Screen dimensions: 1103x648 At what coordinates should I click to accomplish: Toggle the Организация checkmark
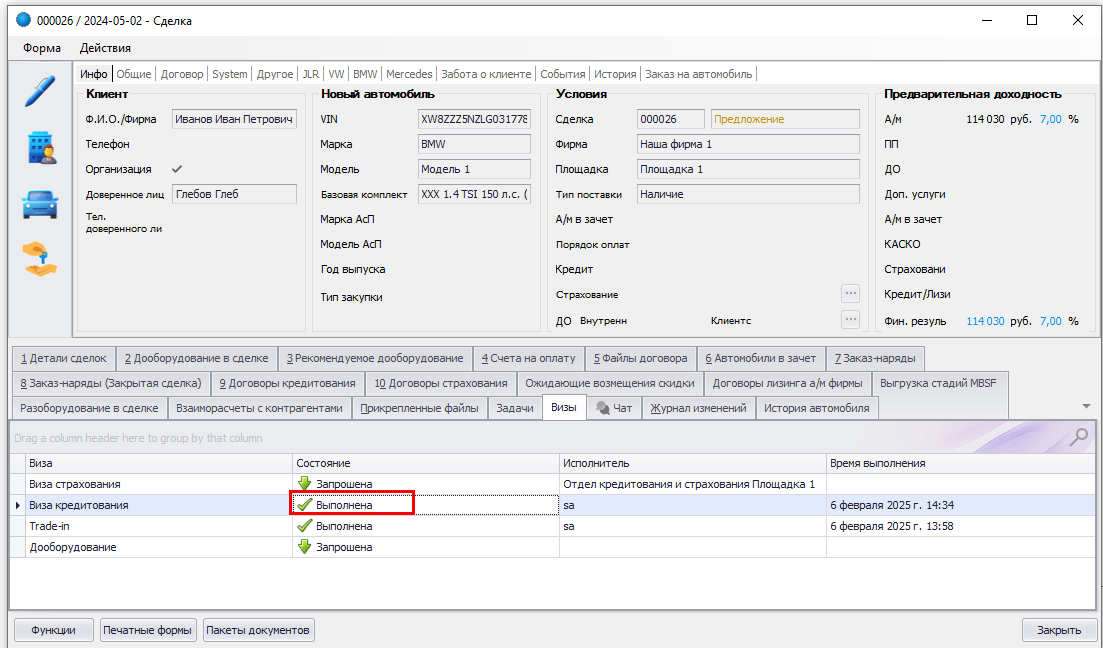tap(177, 169)
